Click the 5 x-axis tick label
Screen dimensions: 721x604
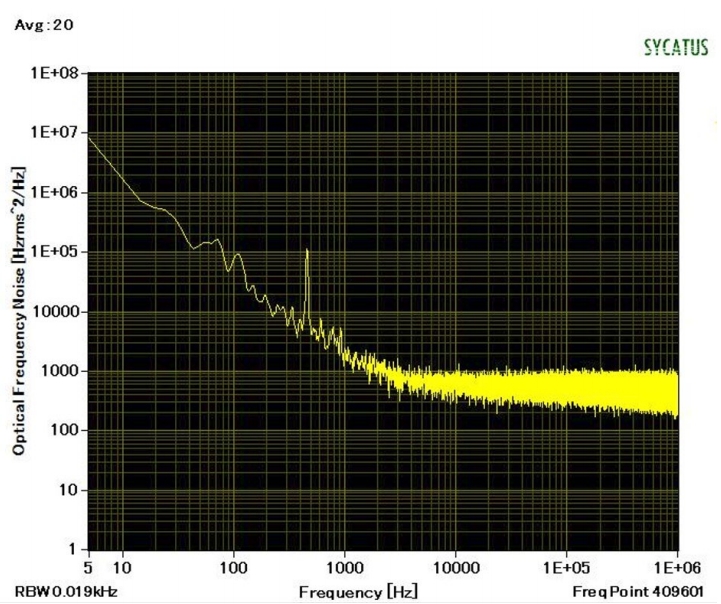pos(91,565)
